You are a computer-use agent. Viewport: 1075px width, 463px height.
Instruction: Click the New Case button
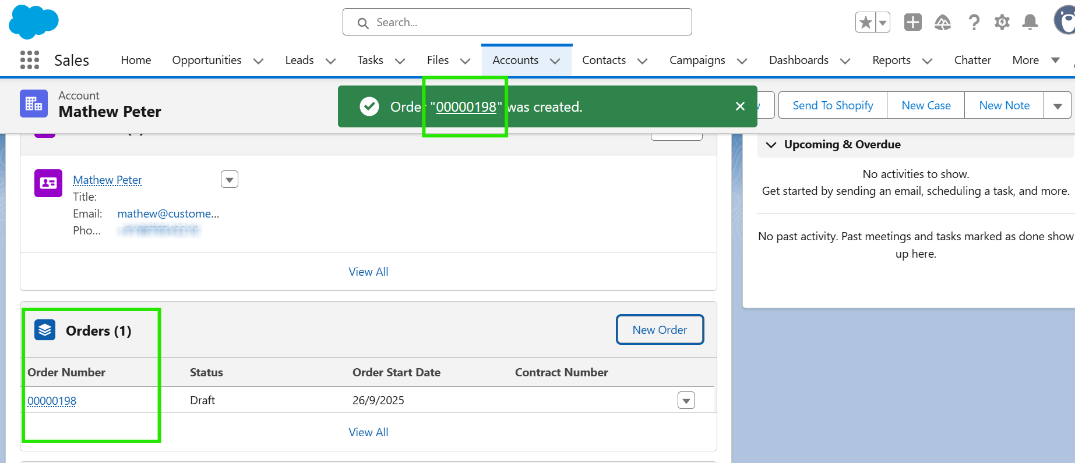[926, 105]
